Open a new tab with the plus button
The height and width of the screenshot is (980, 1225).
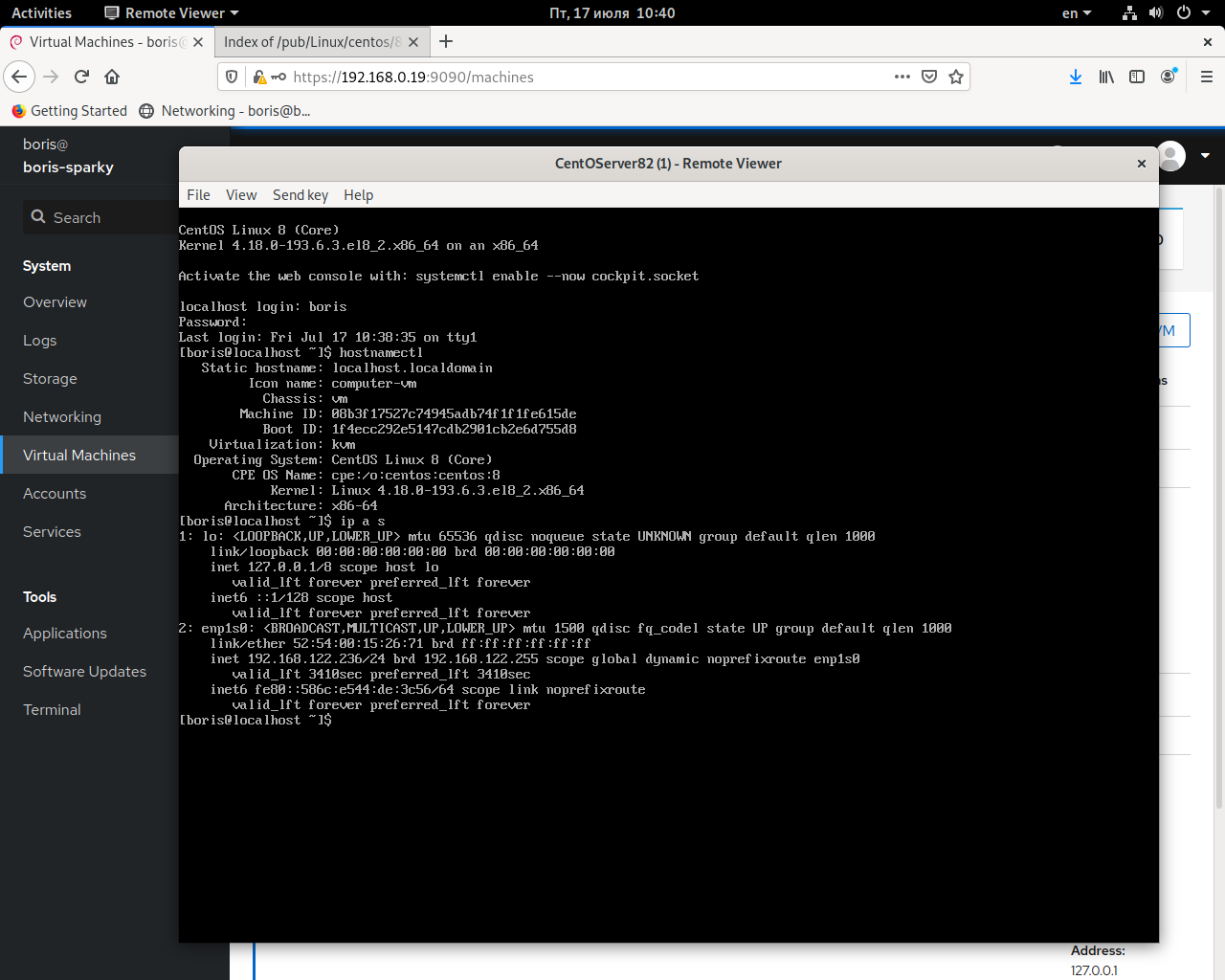446,41
